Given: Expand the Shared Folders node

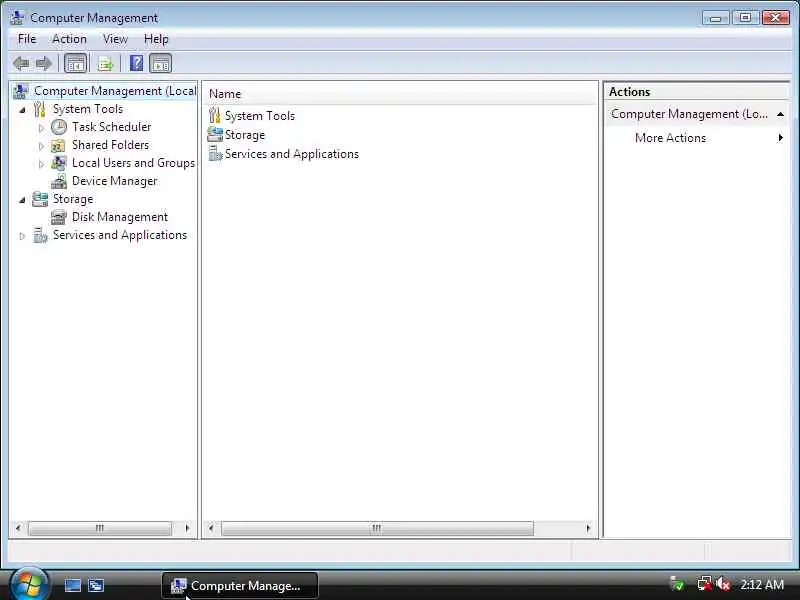Looking at the screenshot, I should tap(41, 146).
